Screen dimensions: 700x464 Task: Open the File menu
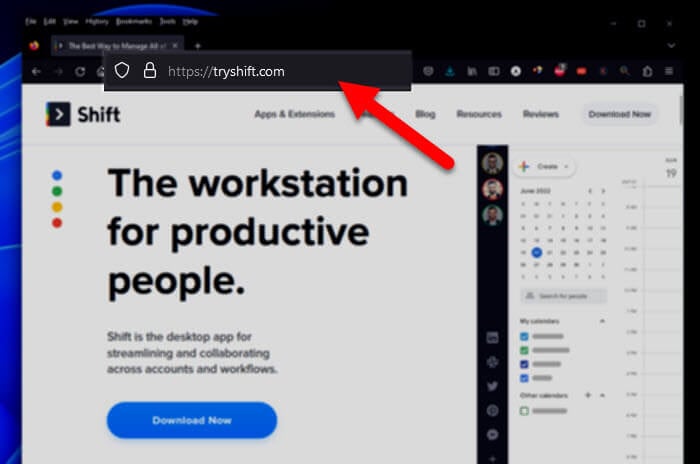click(x=30, y=21)
